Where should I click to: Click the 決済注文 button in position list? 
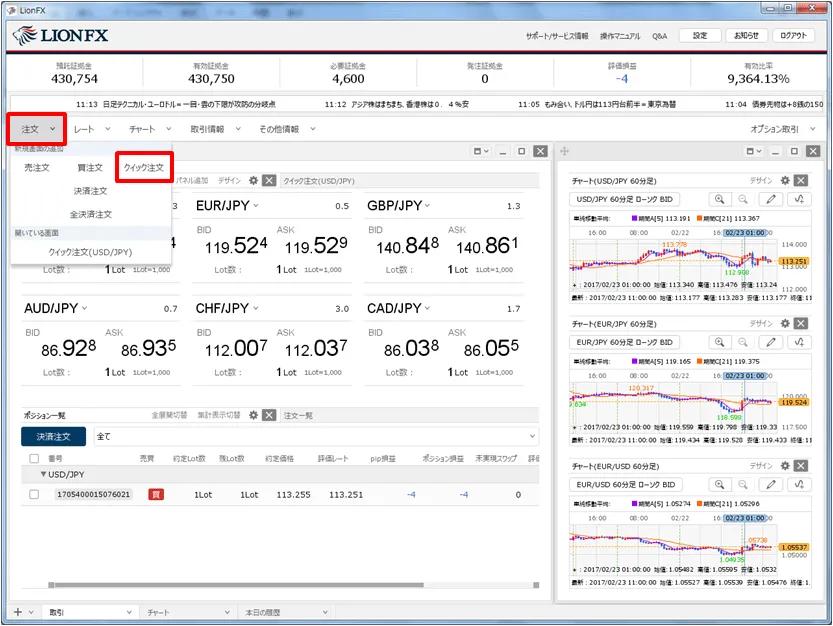(x=53, y=436)
